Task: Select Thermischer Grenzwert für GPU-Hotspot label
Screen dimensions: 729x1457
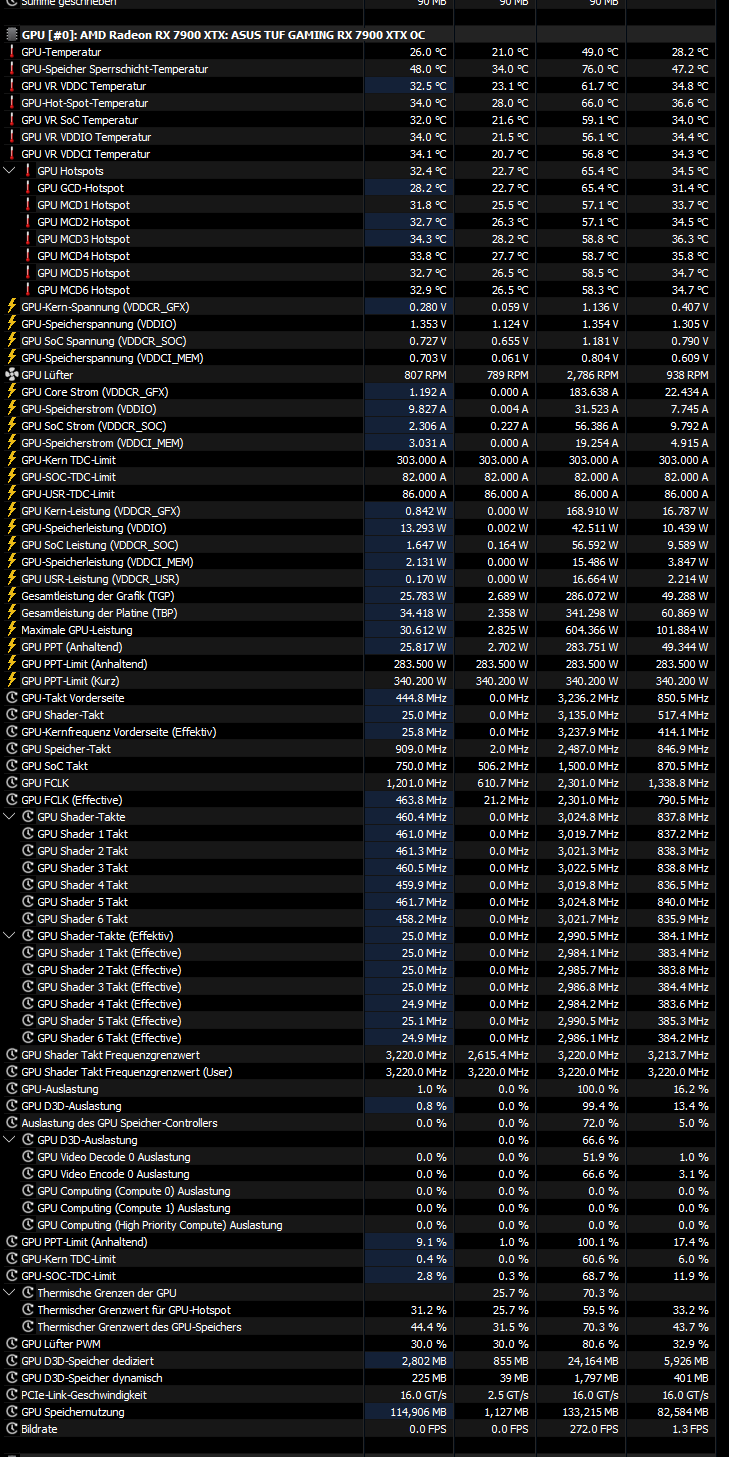Action: click(134, 1309)
